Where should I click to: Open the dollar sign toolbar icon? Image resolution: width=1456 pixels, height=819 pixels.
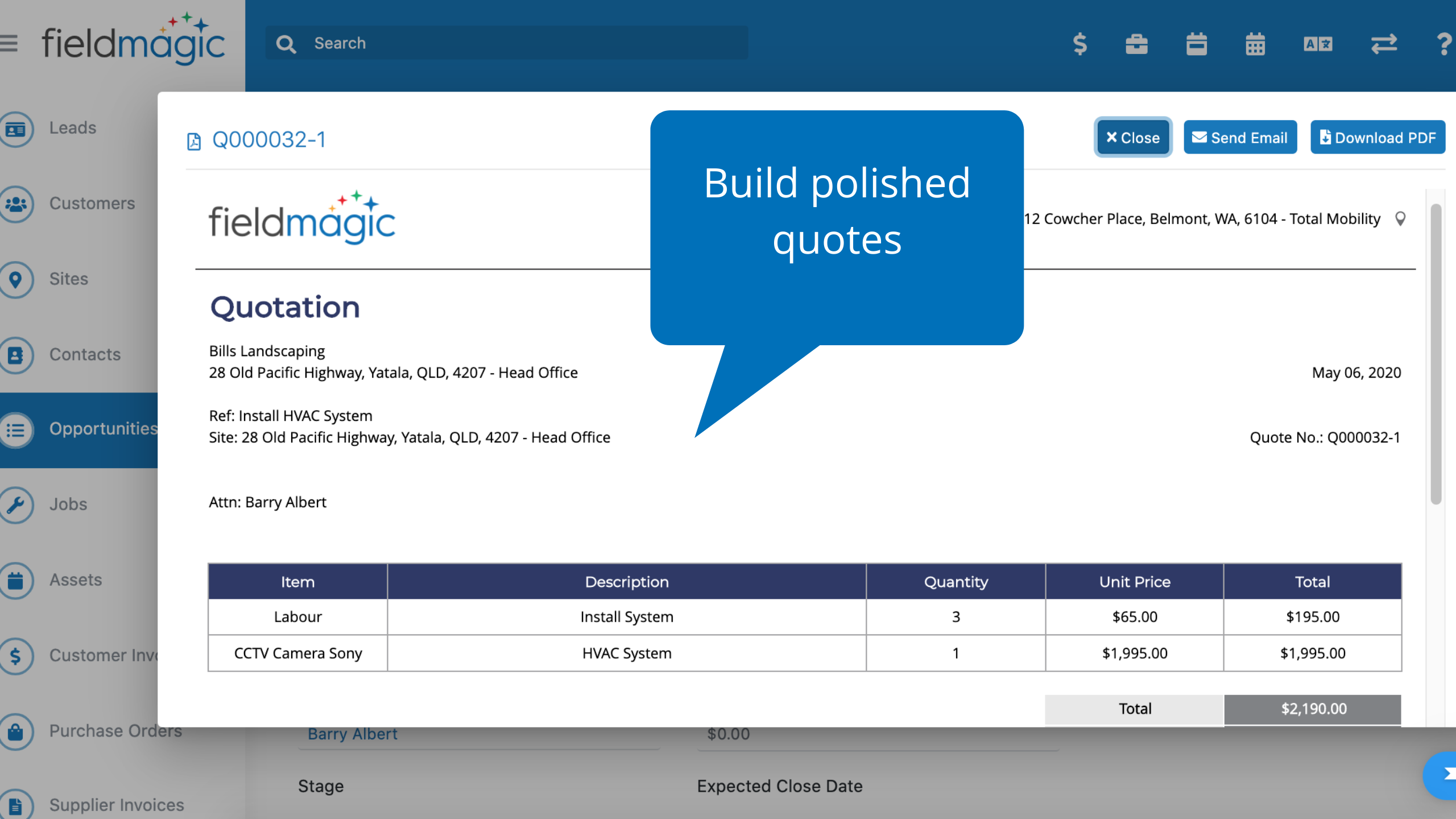coord(1079,44)
